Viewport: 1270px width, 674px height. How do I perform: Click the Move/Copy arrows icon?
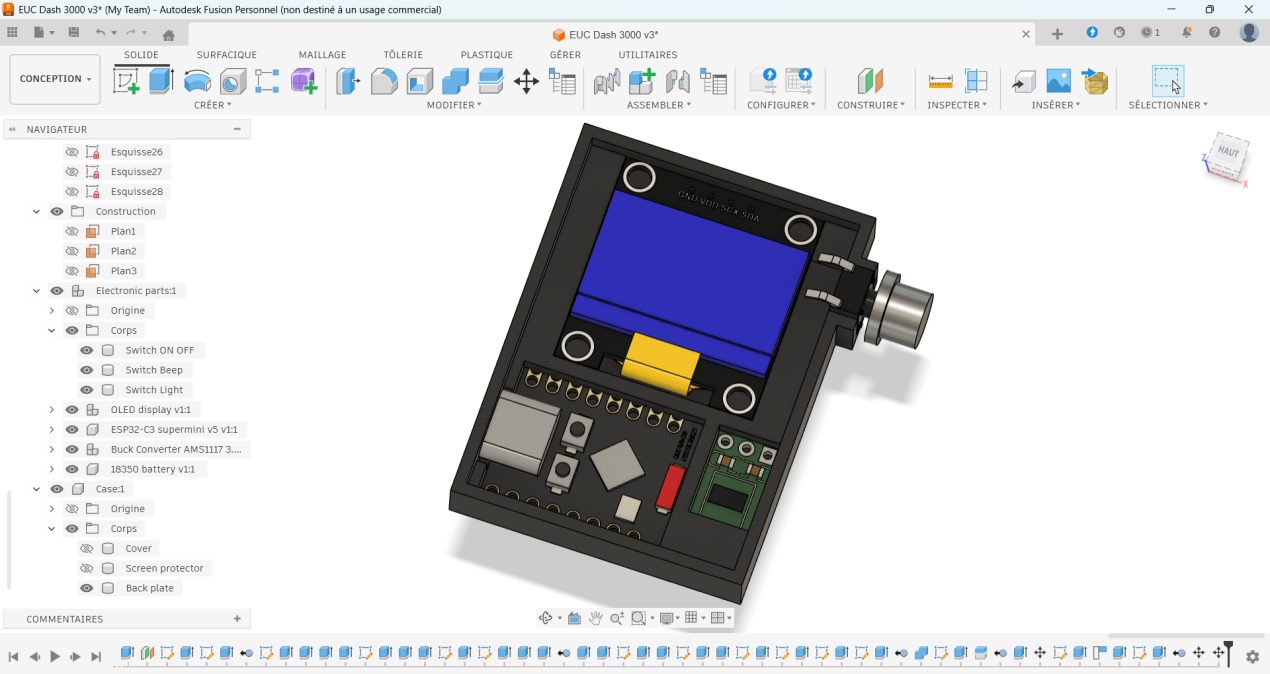[526, 81]
